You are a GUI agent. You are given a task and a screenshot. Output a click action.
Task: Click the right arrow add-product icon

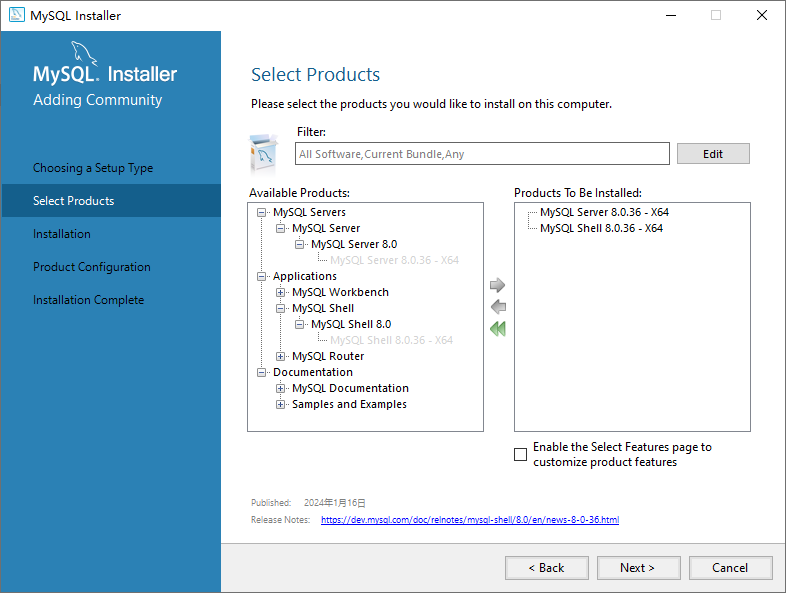click(498, 285)
